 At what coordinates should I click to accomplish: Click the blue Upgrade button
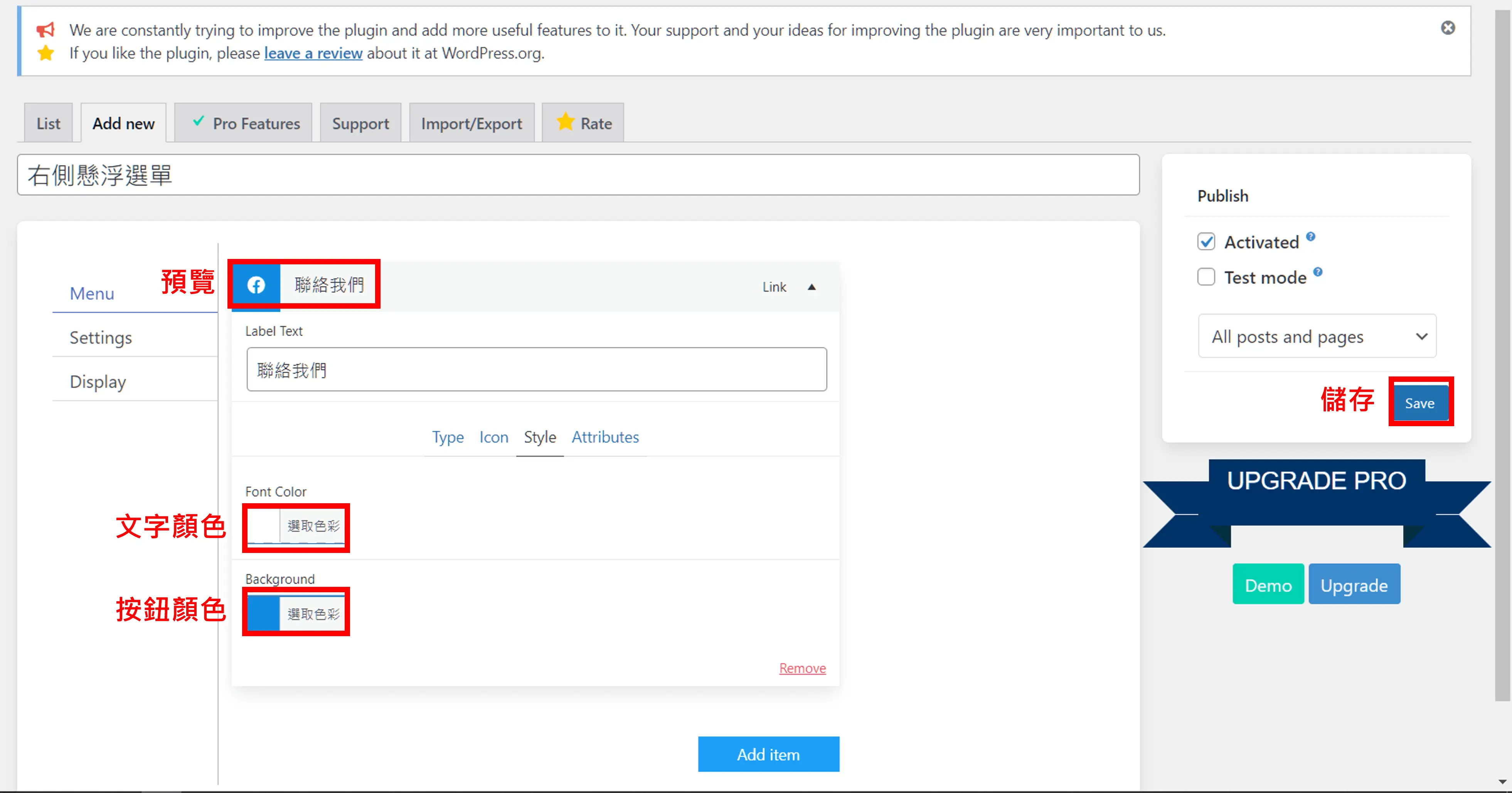pos(1354,584)
